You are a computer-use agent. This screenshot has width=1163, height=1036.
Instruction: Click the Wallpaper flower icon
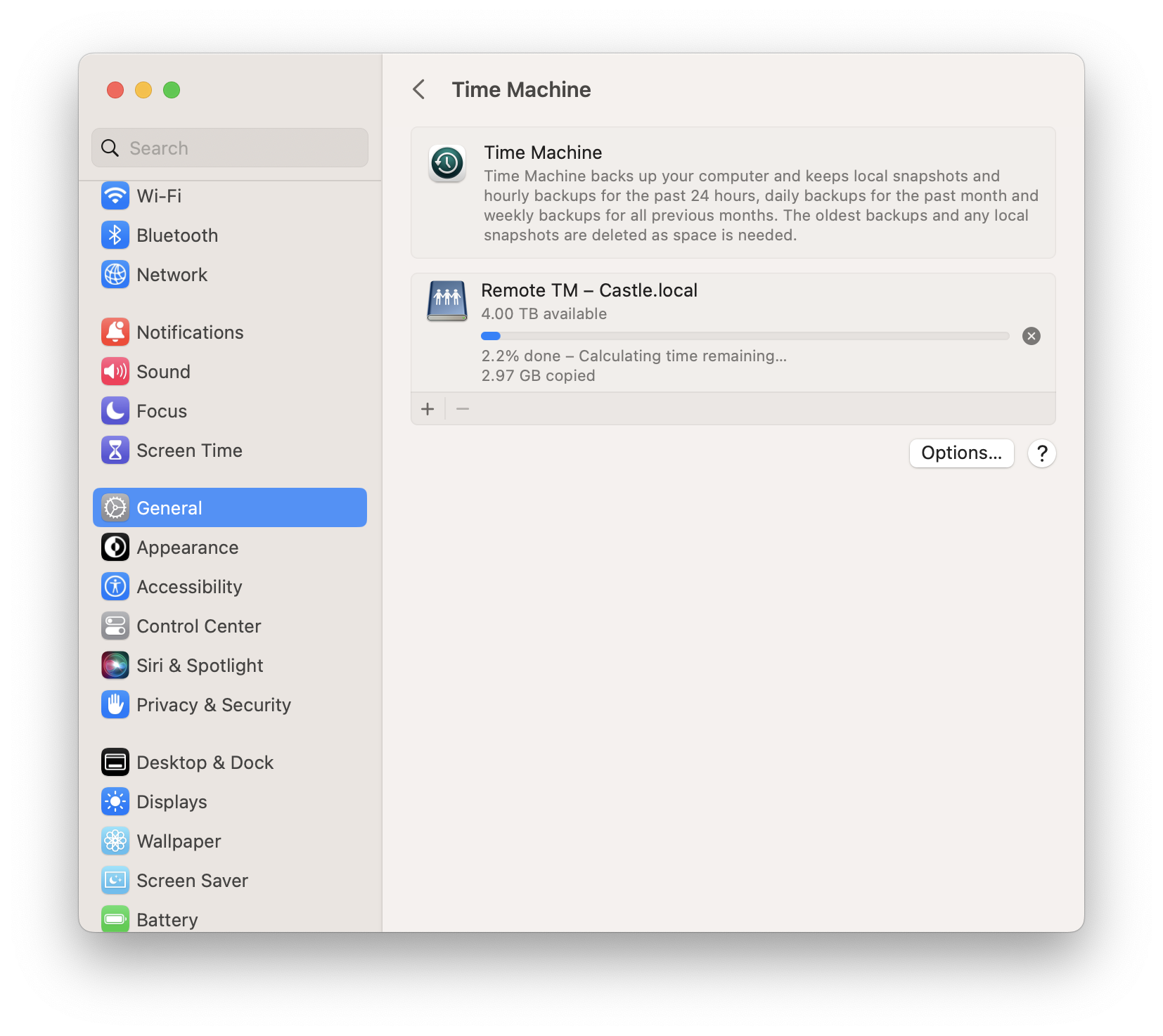click(115, 841)
